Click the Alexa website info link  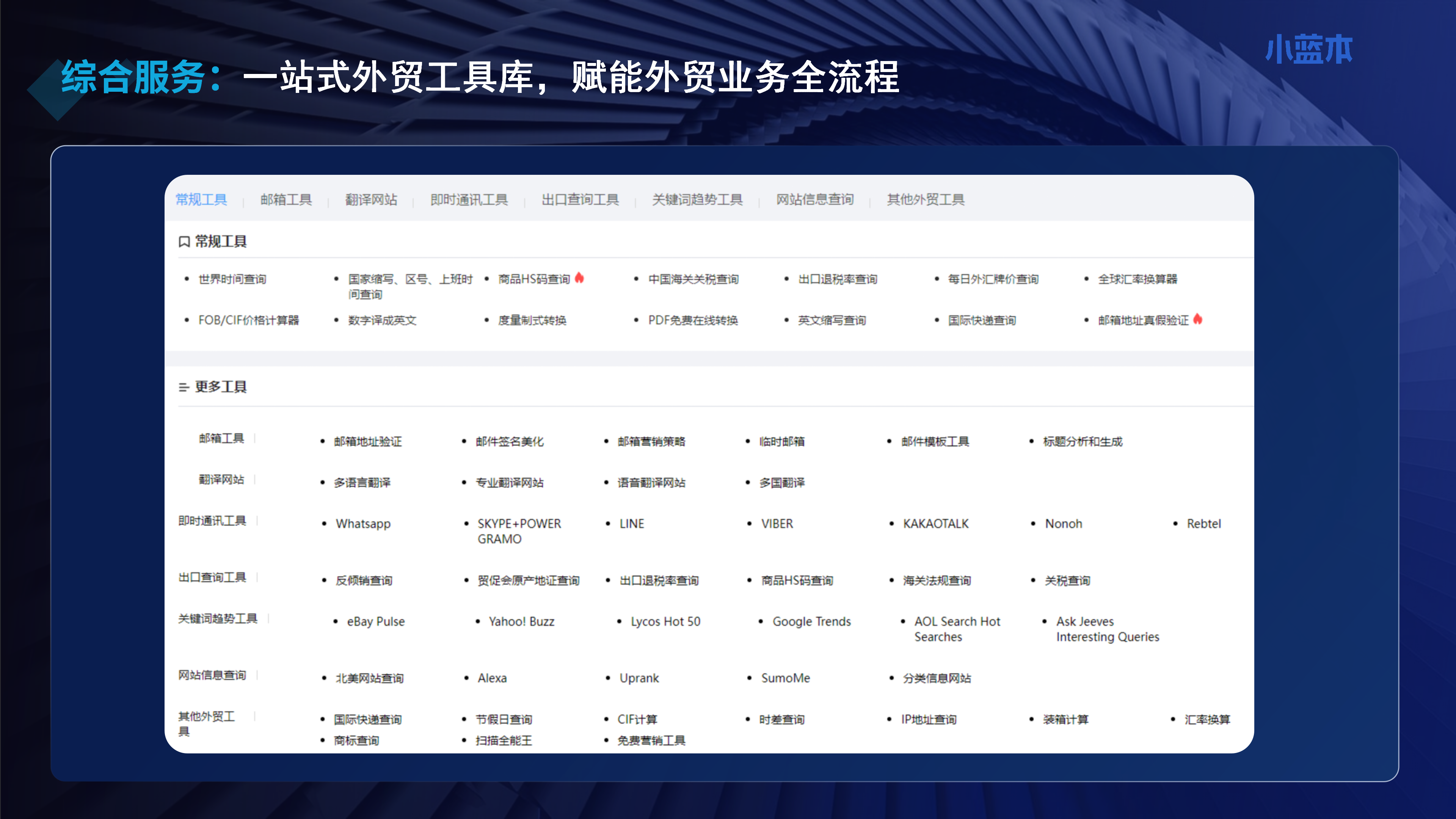click(x=492, y=678)
